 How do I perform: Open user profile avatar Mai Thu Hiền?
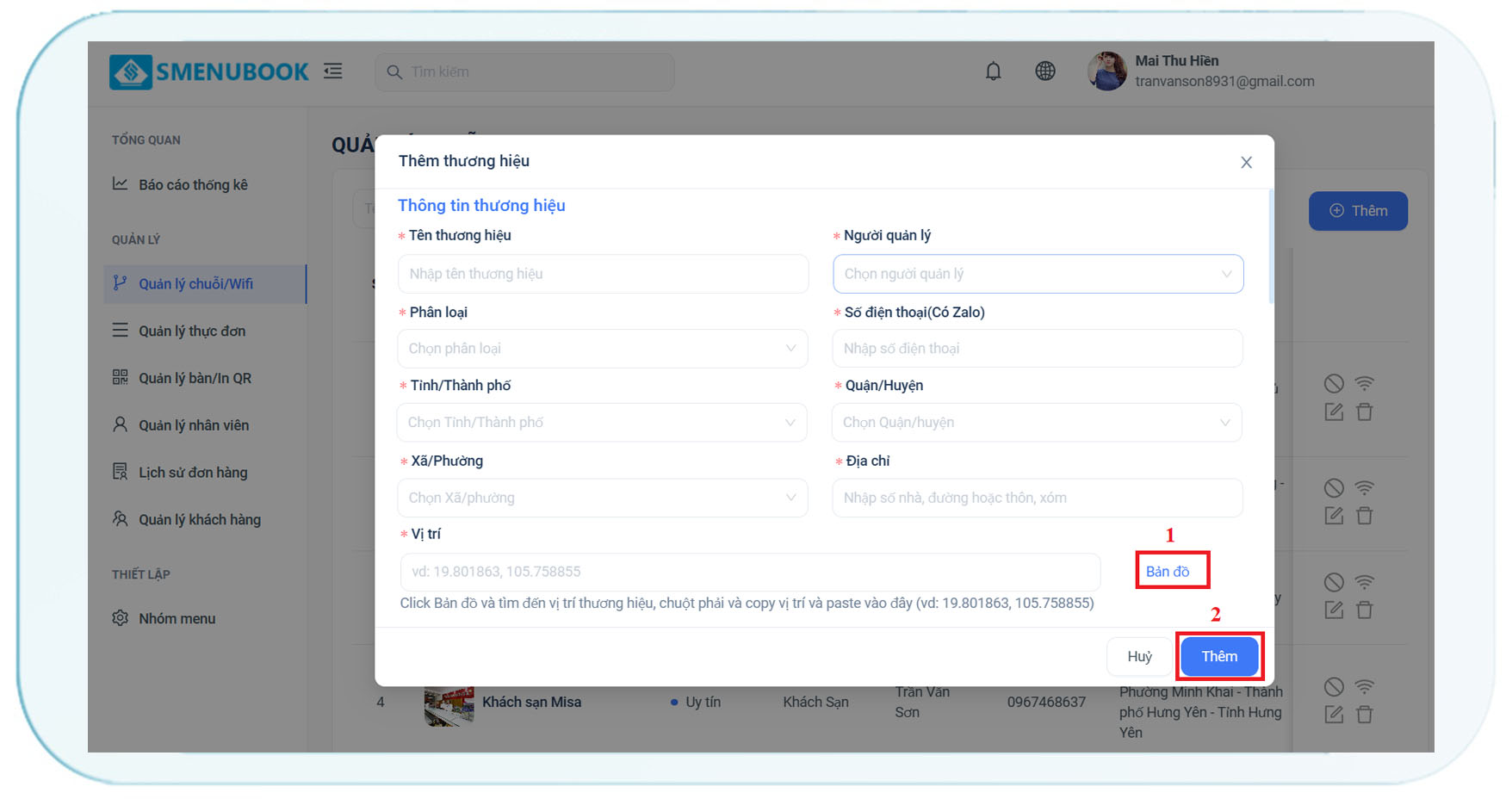point(1107,71)
